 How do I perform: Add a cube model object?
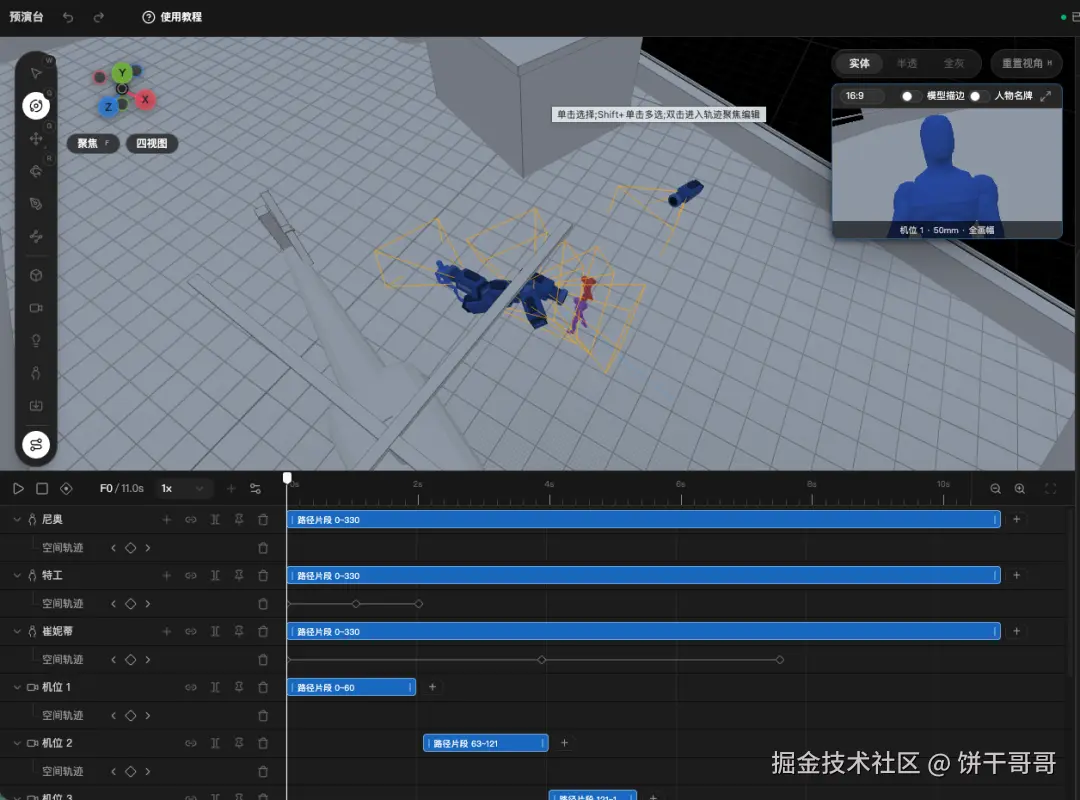coord(36,275)
